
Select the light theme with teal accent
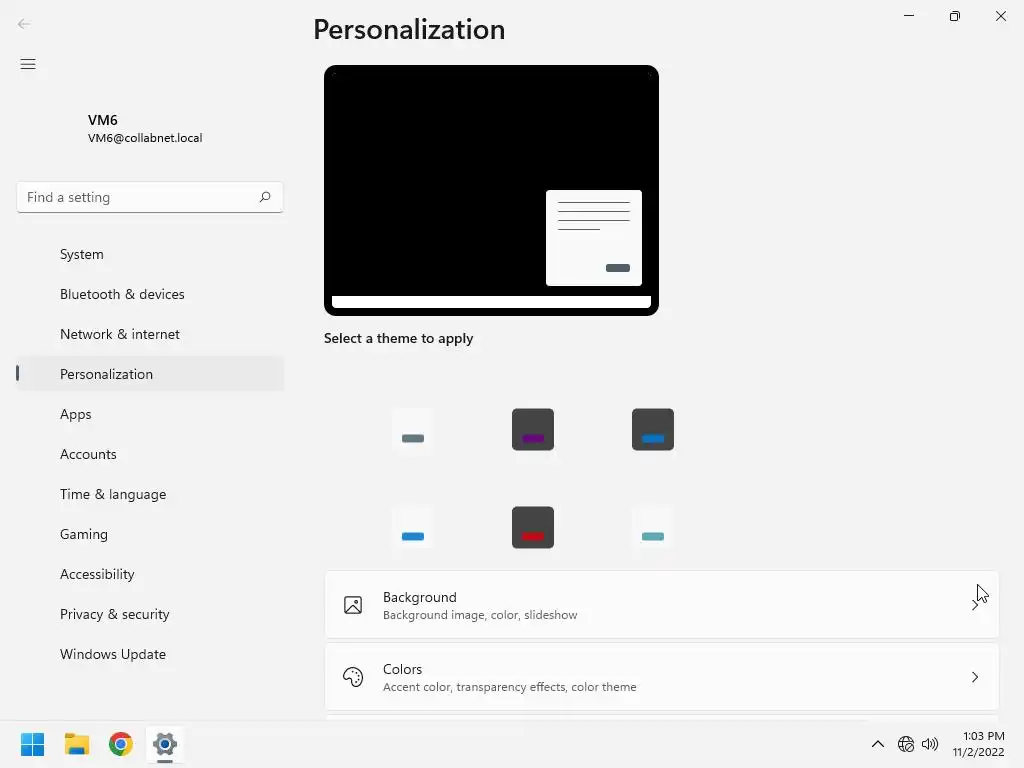coord(653,527)
